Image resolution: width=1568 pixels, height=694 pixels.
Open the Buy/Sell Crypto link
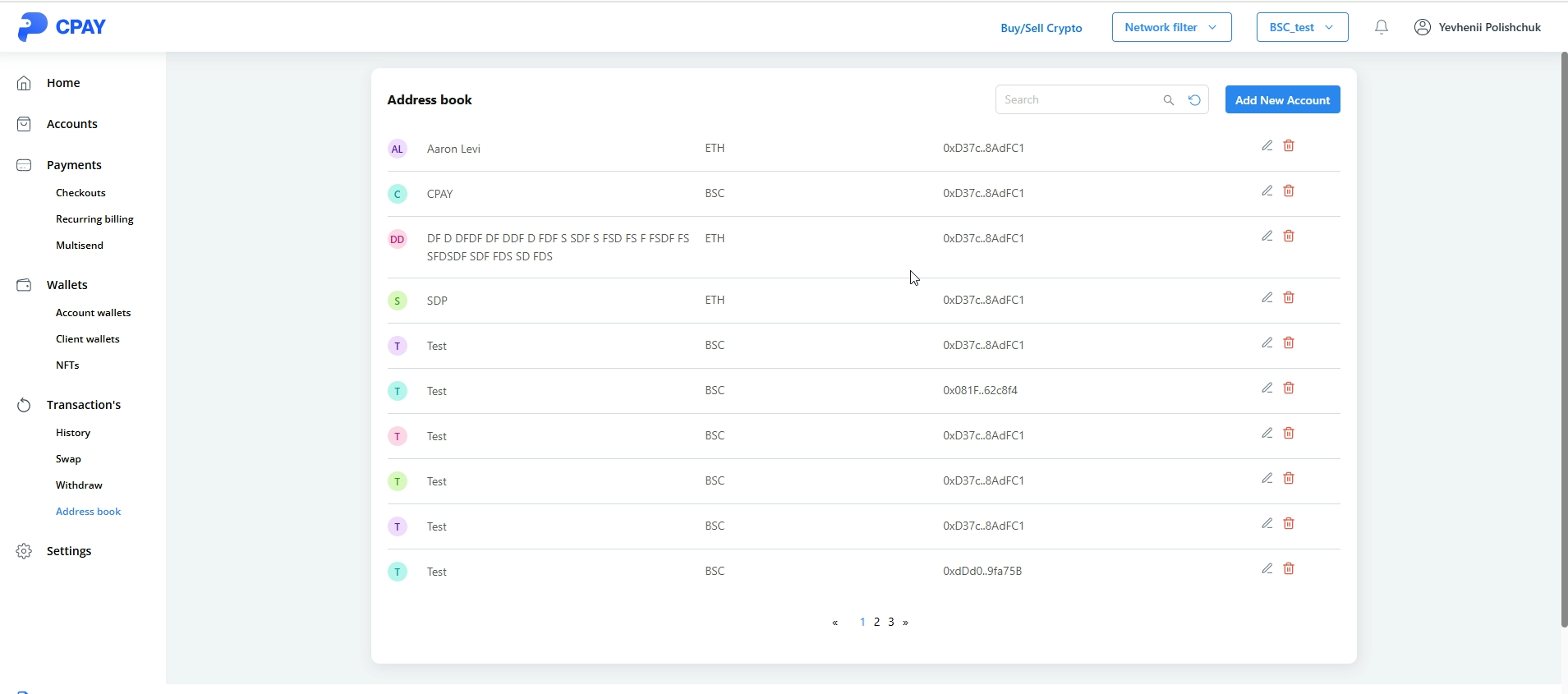tap(1041, 28)
